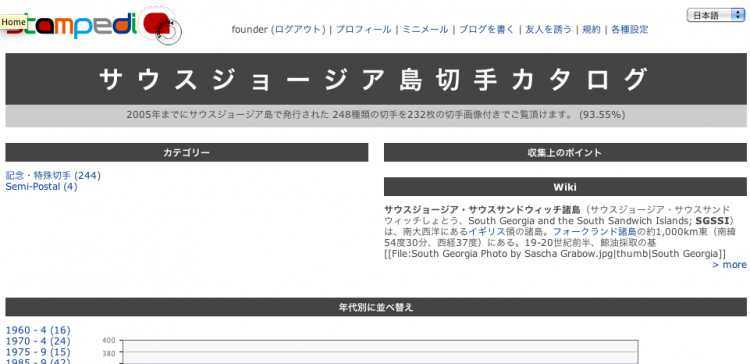Screen dimensions: 750x364
Task: Open the プロフィール profile link
Action: (363, 29)
